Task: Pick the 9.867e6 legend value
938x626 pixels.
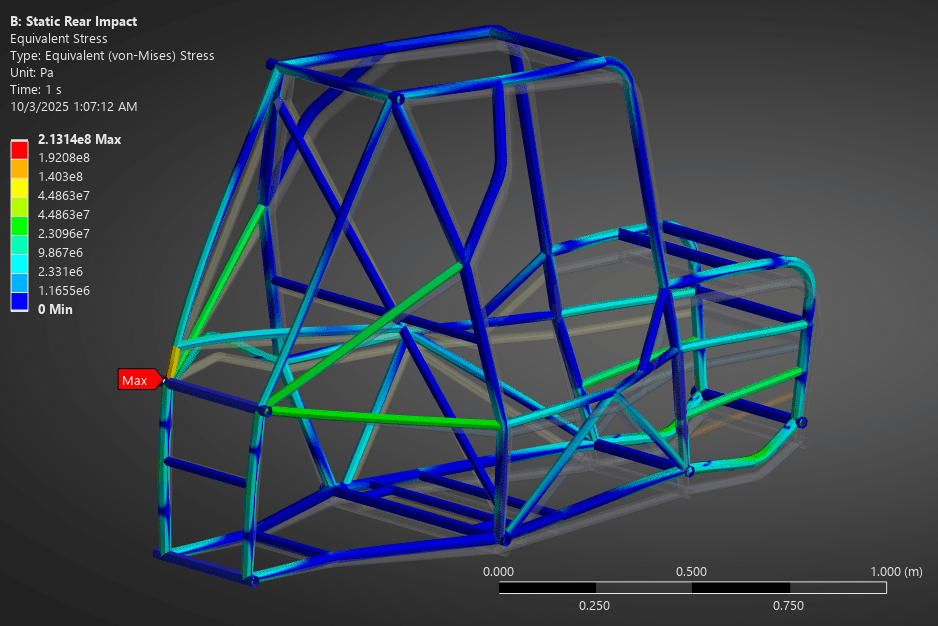Action: point(60,252)
